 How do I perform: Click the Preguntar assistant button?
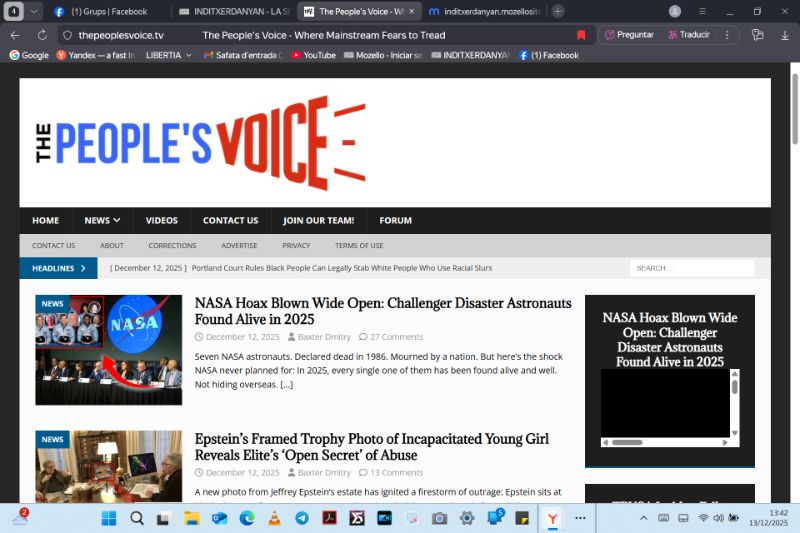630,34
